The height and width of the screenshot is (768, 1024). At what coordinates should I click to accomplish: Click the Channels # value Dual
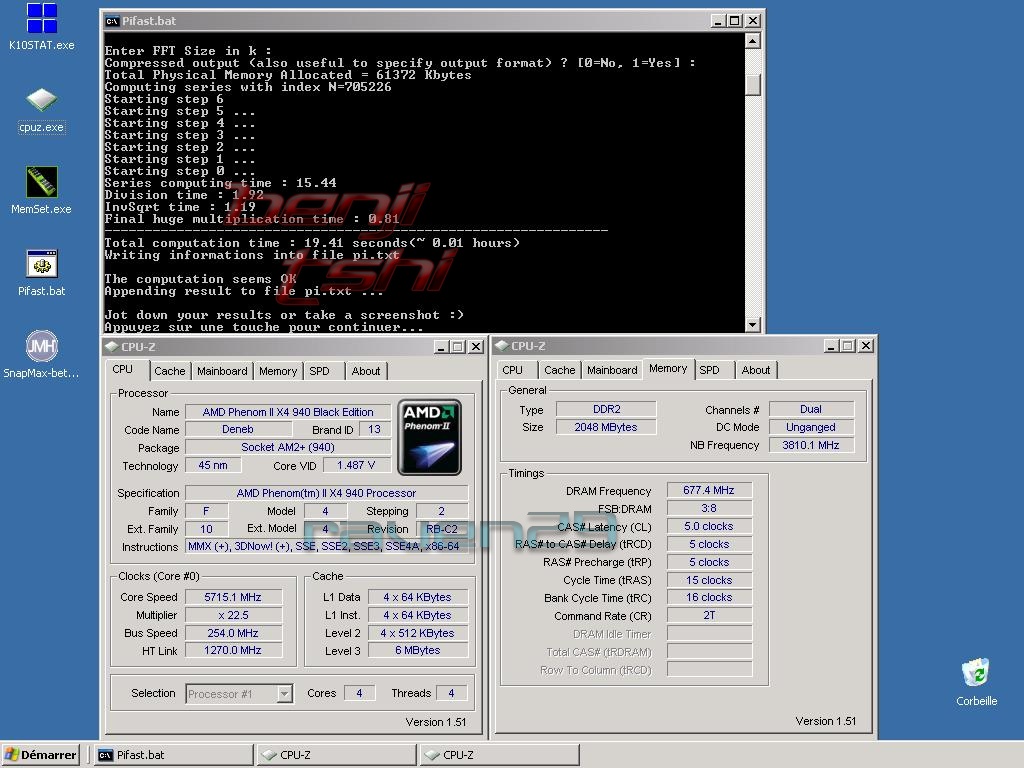coord(811,409)
